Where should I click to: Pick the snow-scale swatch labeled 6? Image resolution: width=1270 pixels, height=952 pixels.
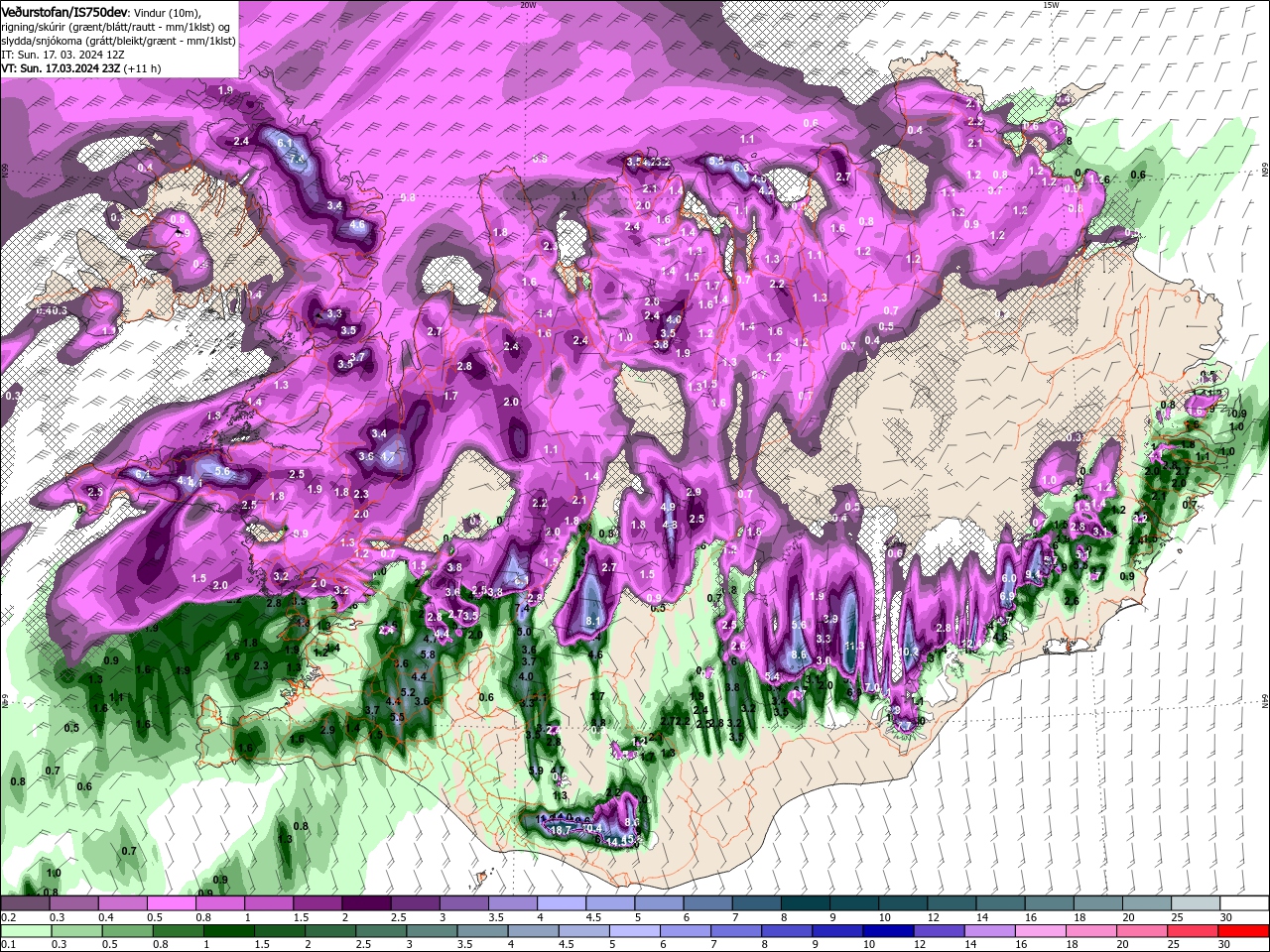[708, 902]
